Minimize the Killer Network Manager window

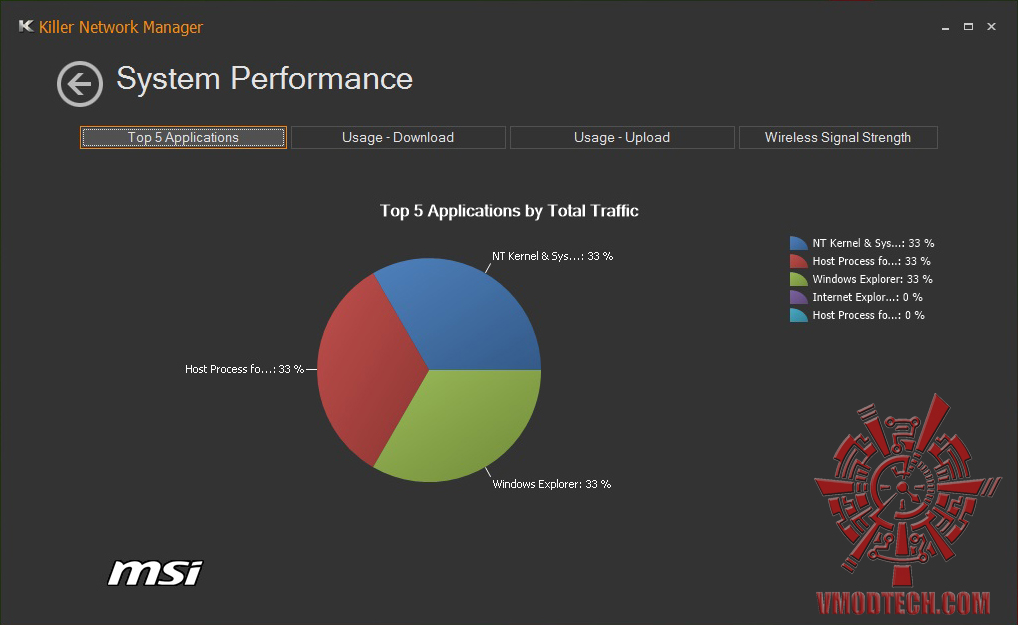pyautogui.click(x=945, y=27)
